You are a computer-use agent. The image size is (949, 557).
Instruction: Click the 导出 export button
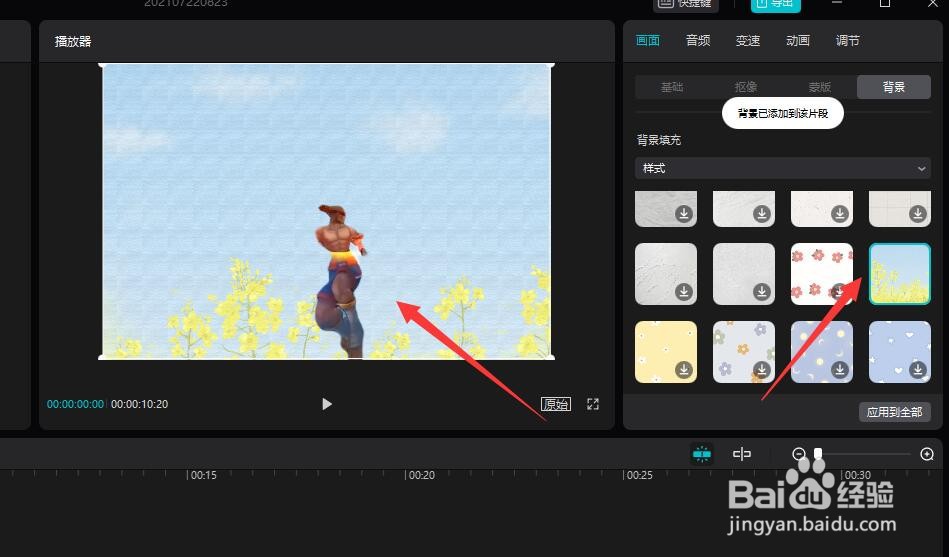pyautogui.click(x=776, y=4)
